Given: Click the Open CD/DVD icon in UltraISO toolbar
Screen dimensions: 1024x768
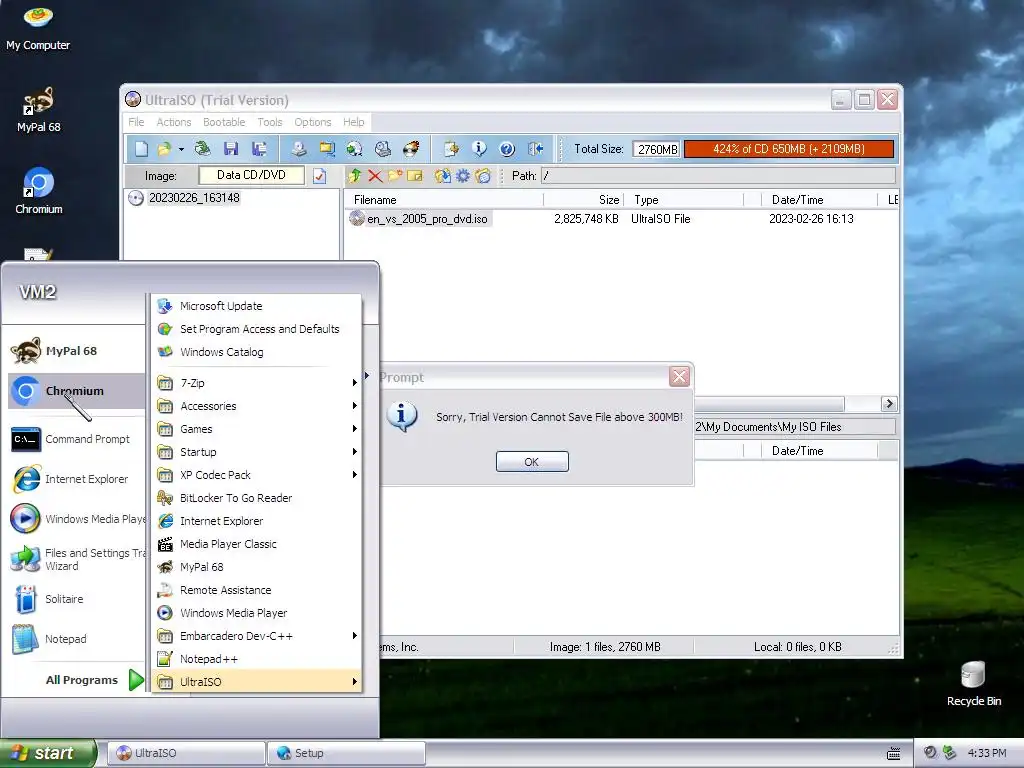Looking at the screenshot, I should 202,149.
